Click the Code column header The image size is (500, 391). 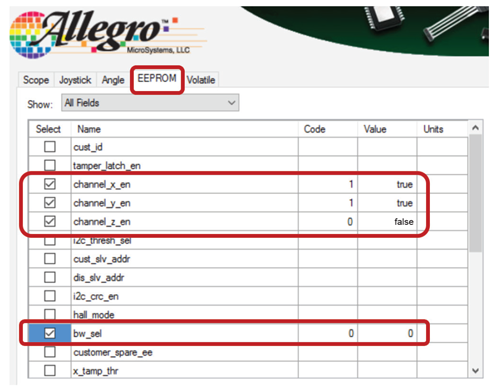coord(328,129)
